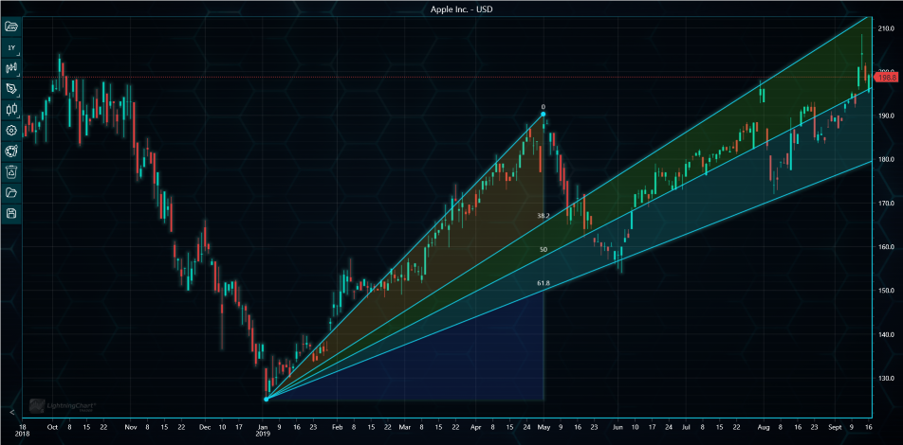Click the 61.8 fan level label
This screenshot has height=445, width=903.
(543, 283)
